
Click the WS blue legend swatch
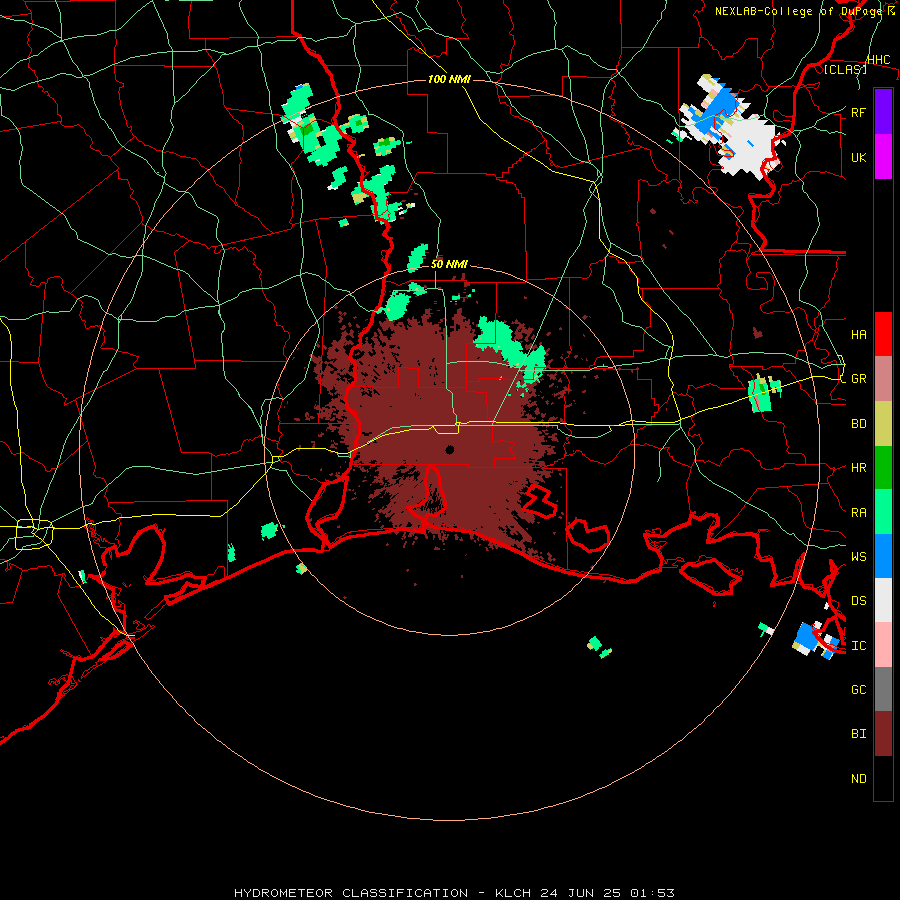tap(883, 556)
